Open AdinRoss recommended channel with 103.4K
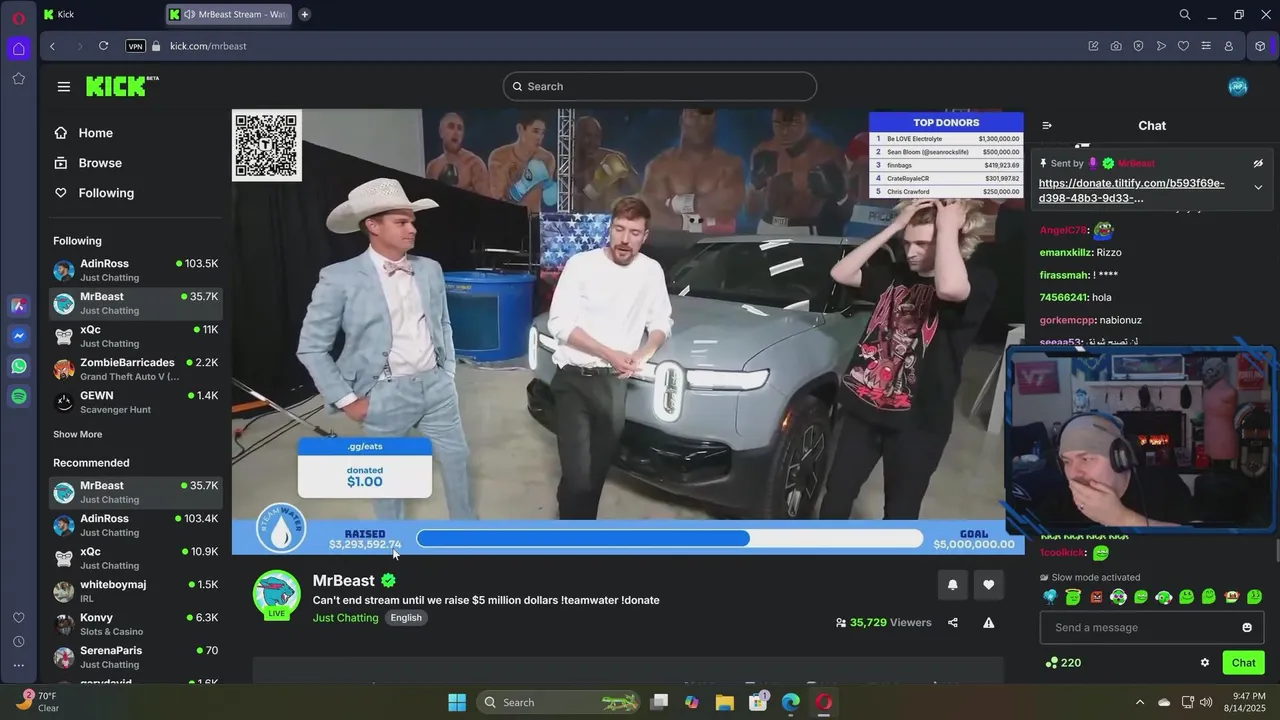Image resolution: width=1280 pixels, height=720 pixels. (135, 525)
